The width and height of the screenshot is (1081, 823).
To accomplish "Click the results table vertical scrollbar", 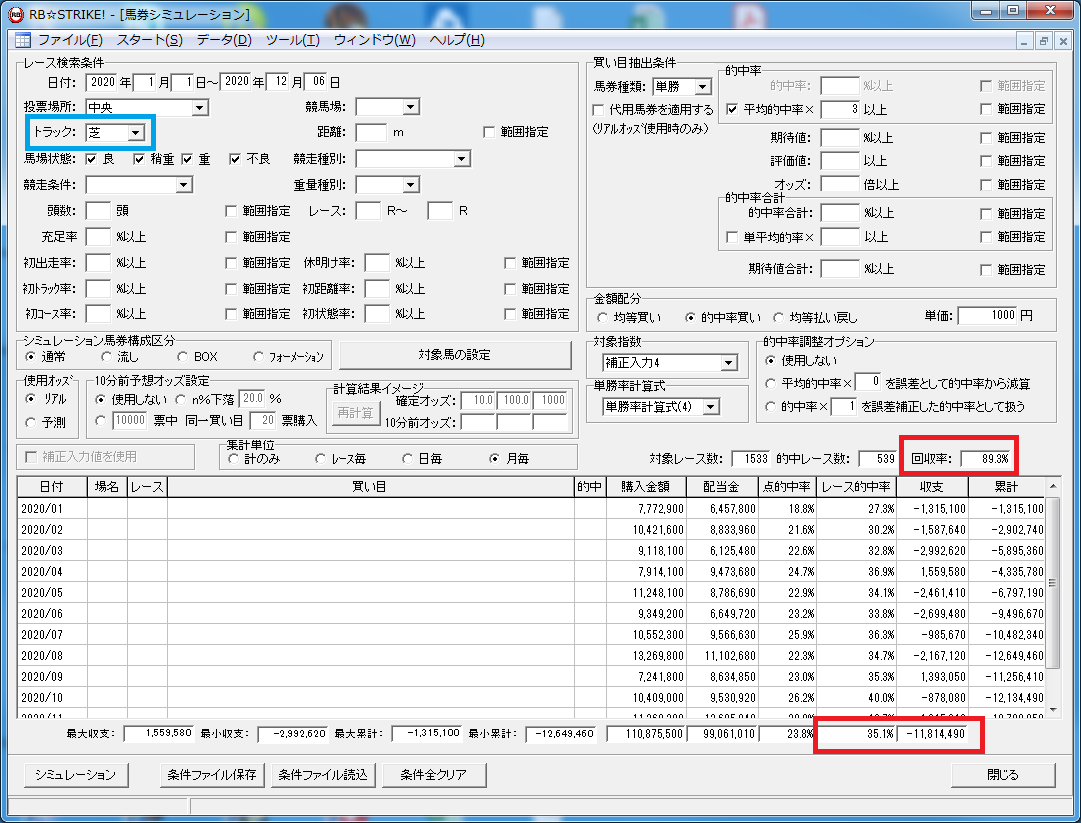I will pos(1053,597).
